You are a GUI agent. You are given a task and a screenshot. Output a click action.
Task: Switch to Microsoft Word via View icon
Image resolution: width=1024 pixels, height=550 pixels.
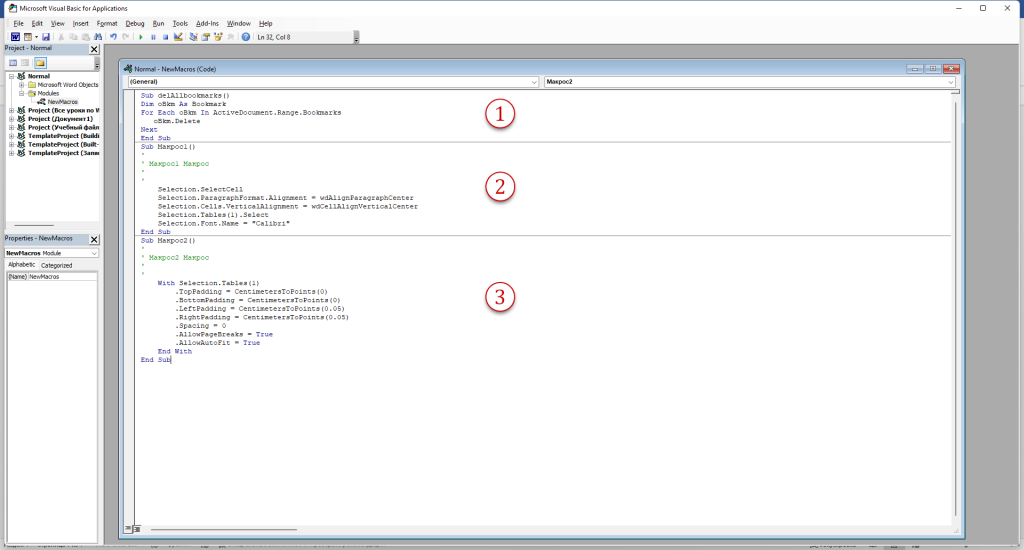tap(15, 37)
